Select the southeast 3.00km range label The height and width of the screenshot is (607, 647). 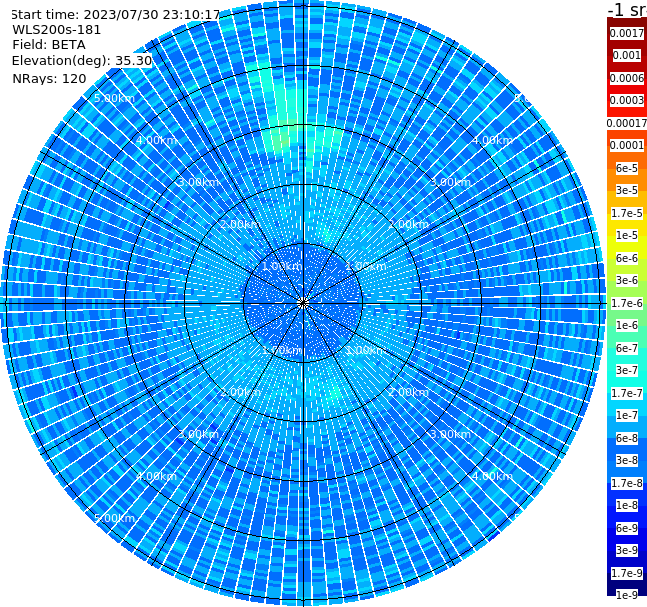click(x=450, y=434)
